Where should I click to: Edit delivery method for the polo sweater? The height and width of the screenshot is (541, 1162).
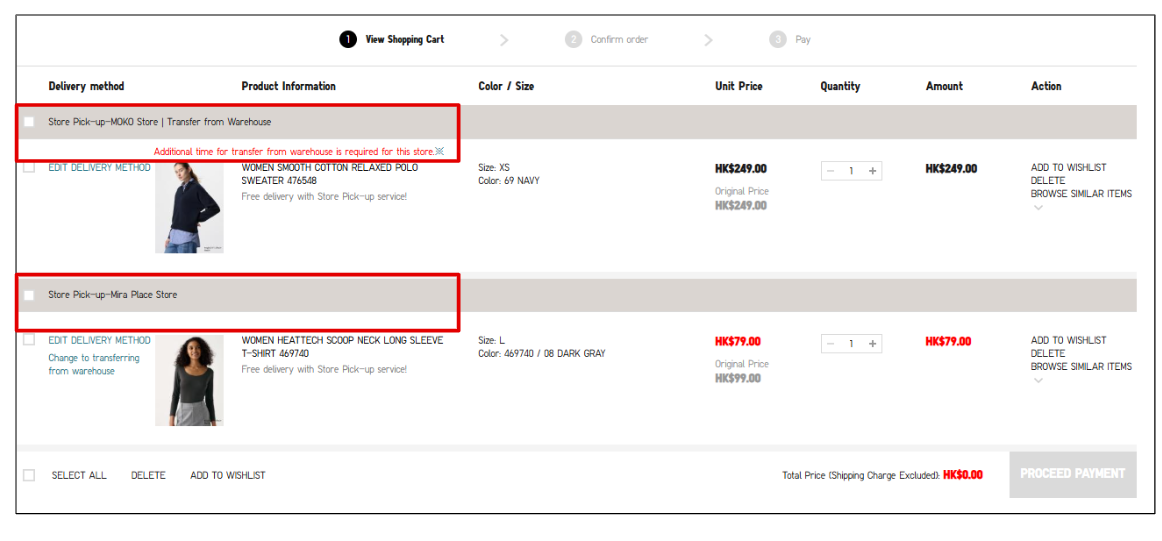coord(99,168)
